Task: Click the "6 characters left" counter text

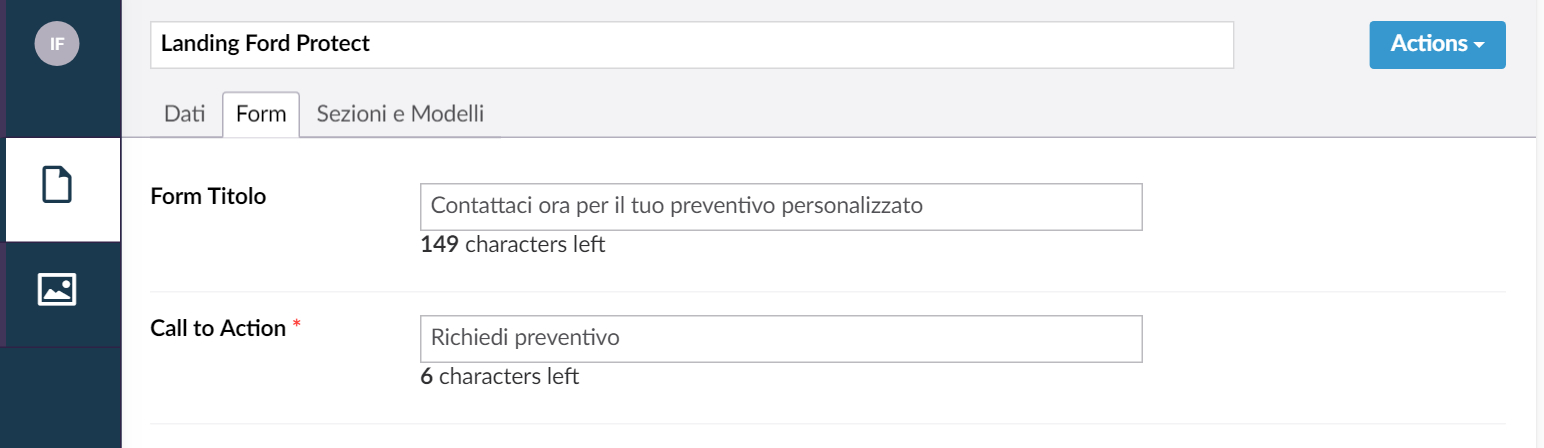Action: [500, 377]
